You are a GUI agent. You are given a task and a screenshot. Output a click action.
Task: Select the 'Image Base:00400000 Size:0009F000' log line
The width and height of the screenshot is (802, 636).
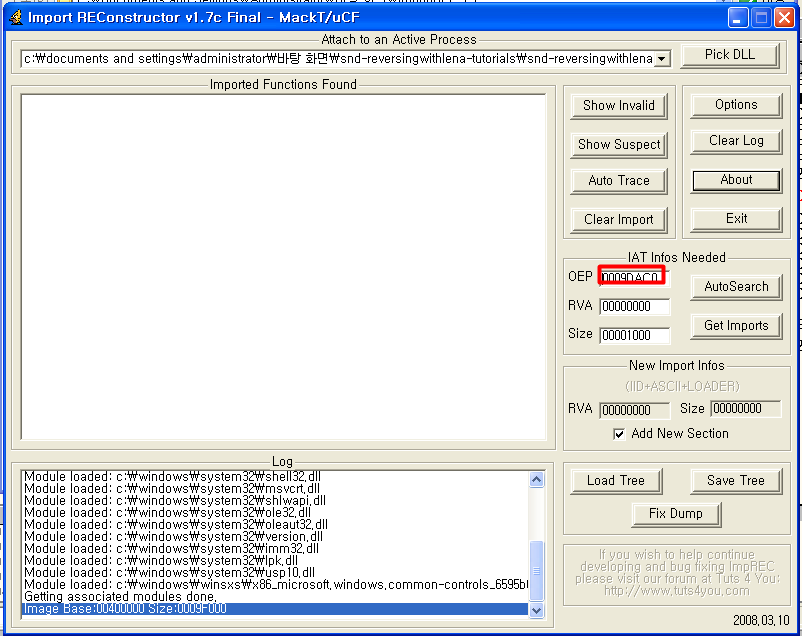275,609
